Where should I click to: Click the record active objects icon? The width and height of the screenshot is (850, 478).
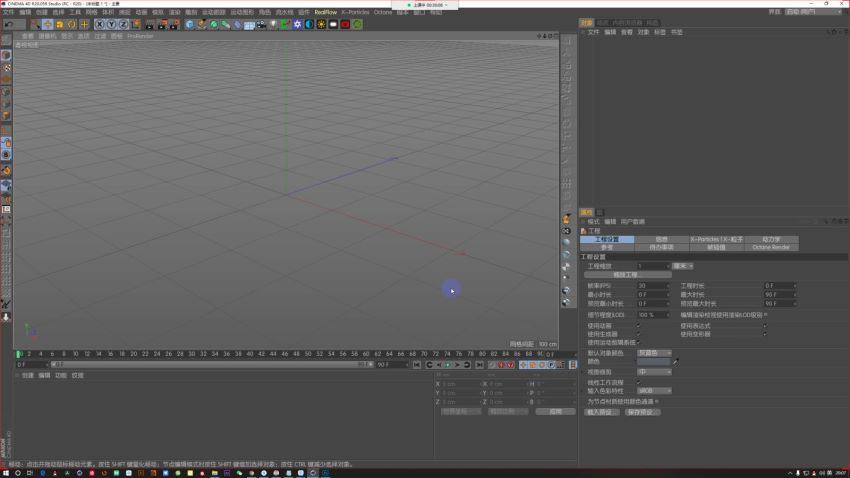tap(492, 365)
